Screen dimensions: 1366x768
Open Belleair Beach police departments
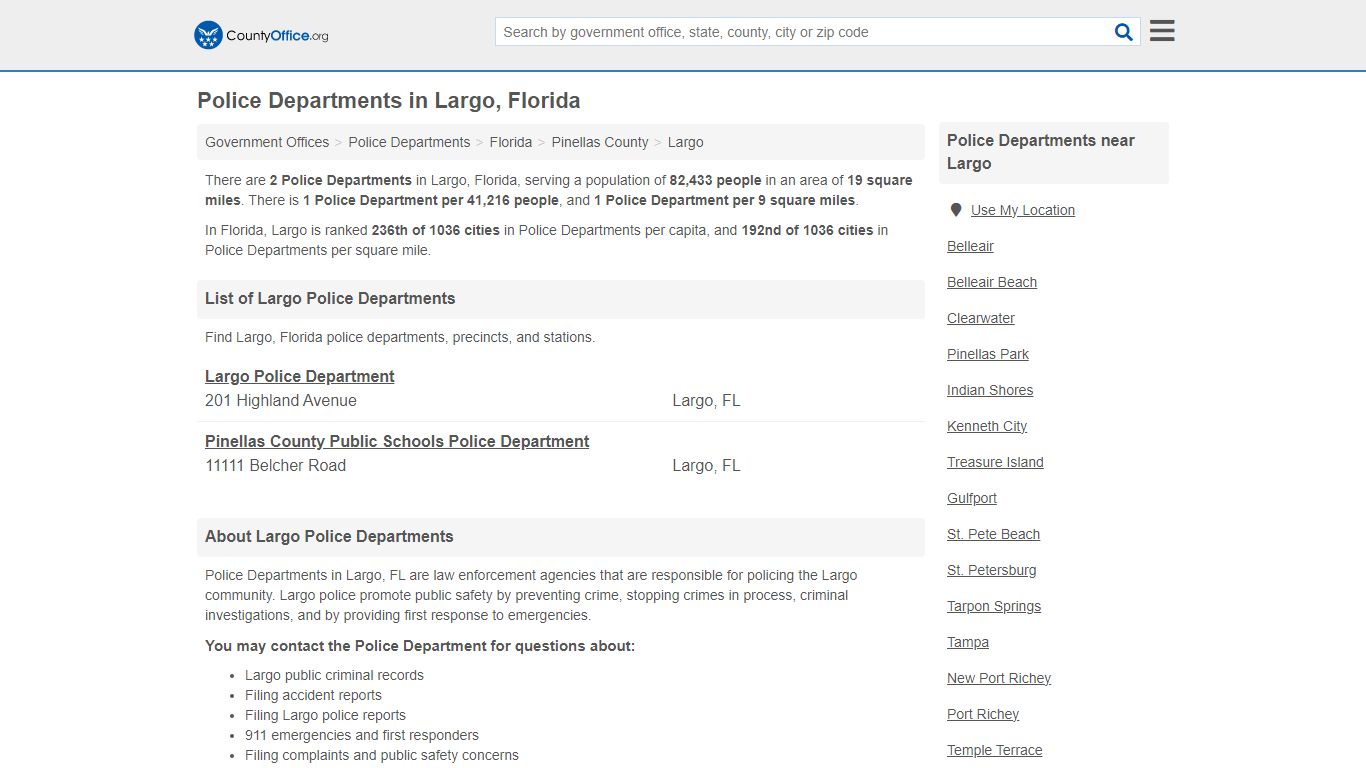tap(992, 282)
